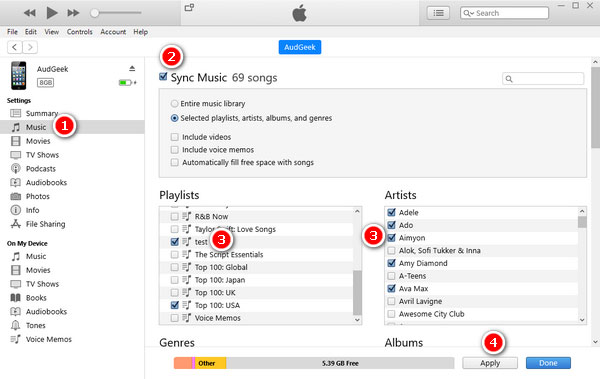Uncheck artist Amy Diamond
The height and width of the screenshot is (379, 600).
point(391,263)
